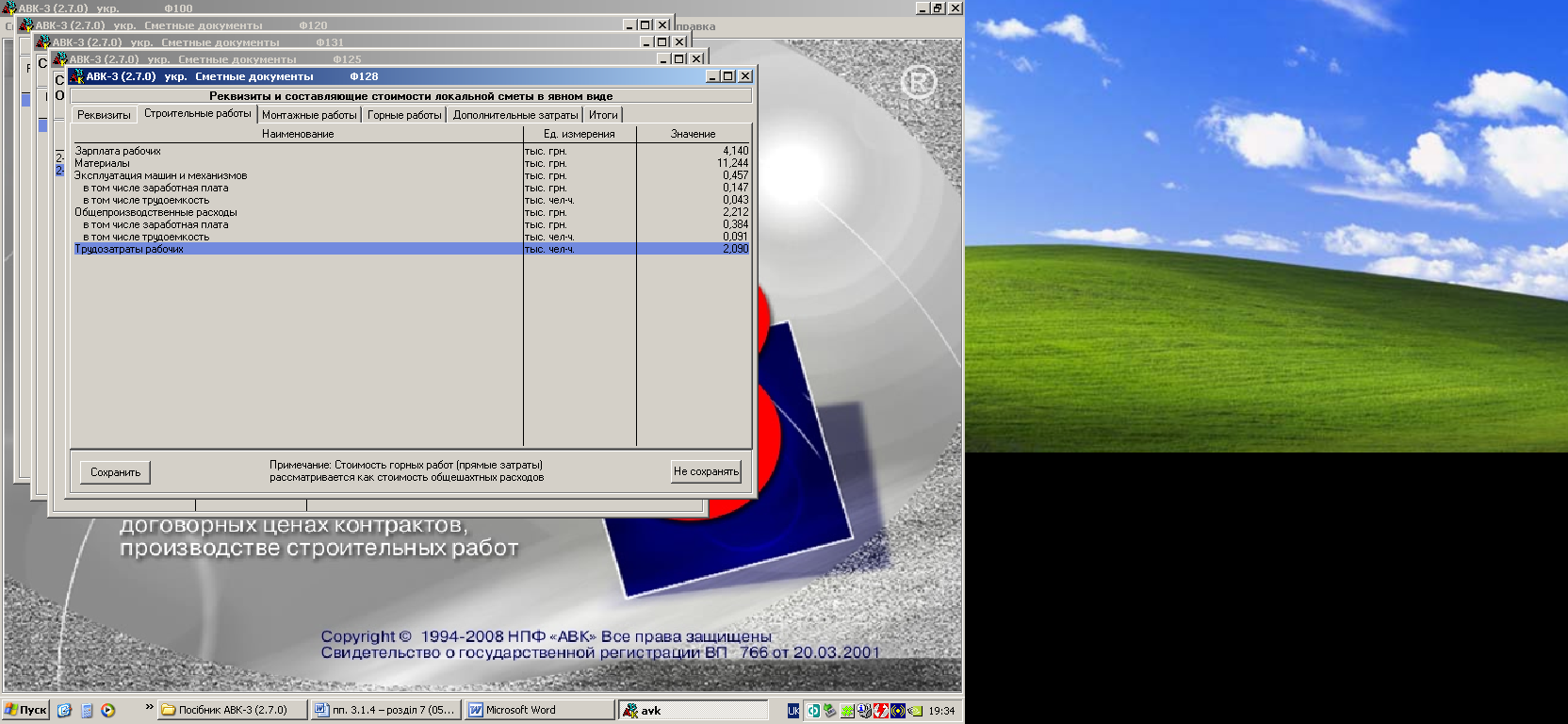
Task: Open Windows Media Player from Quick Launch
Action: coord(108,711)
